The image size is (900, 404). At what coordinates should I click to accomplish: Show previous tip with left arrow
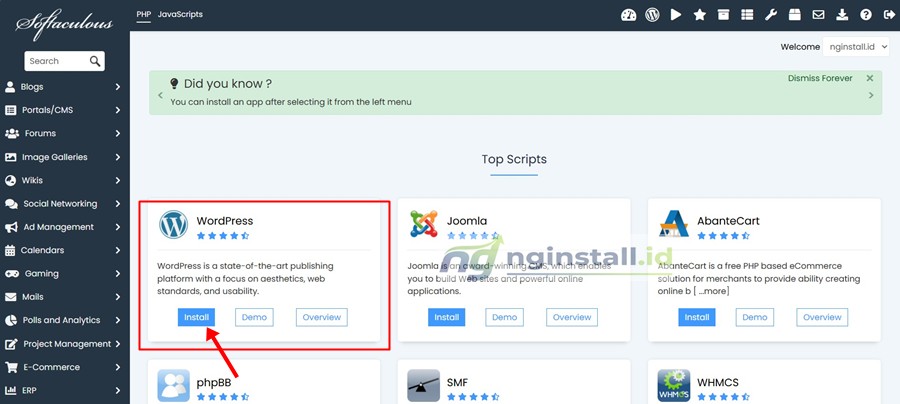[x=160, y=95]
